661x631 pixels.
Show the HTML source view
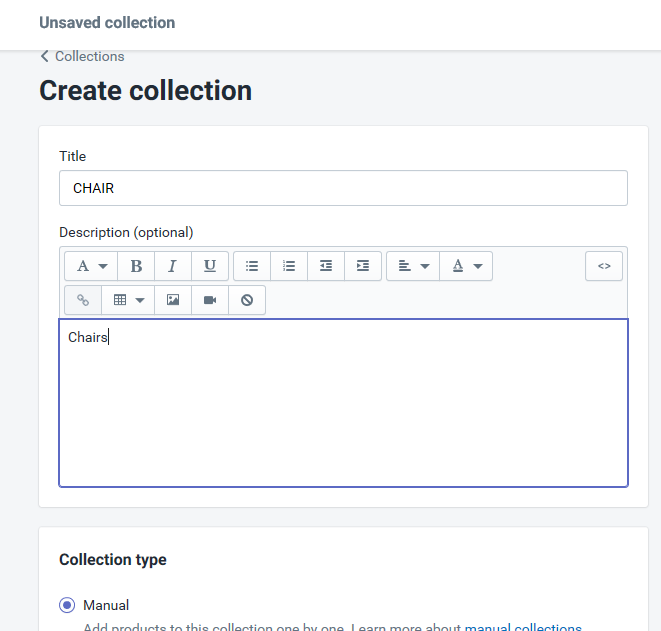pos(604,266)
